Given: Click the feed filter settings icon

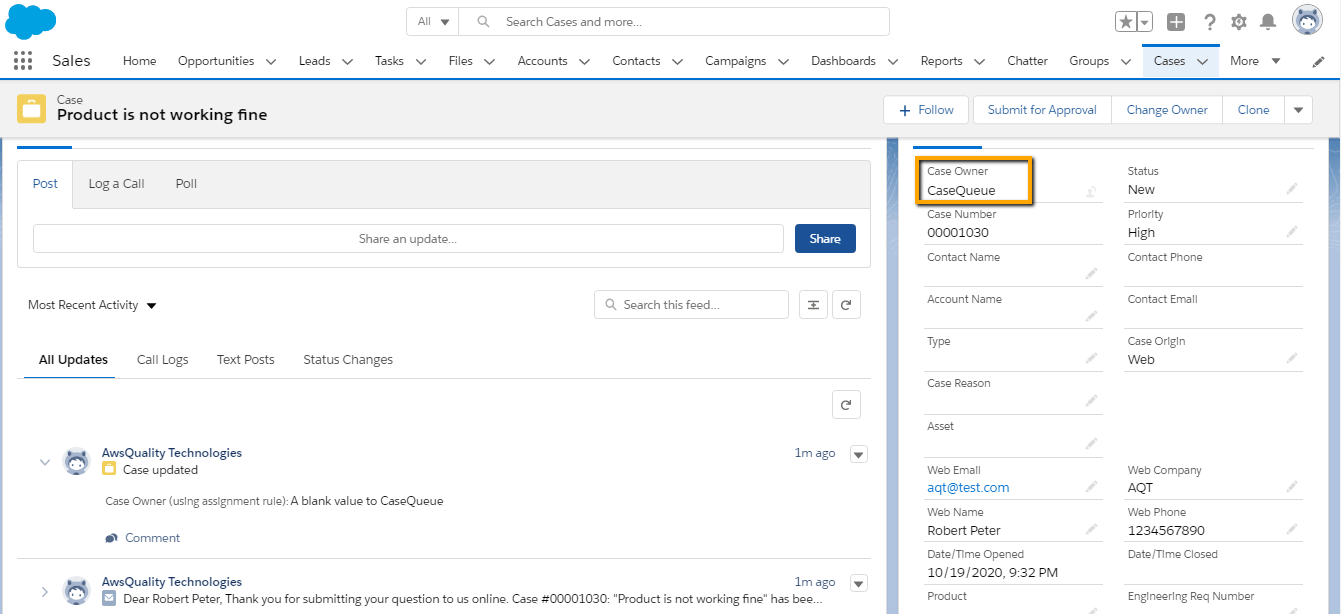Looking at the screenshot, I should [x=814, y=305].
